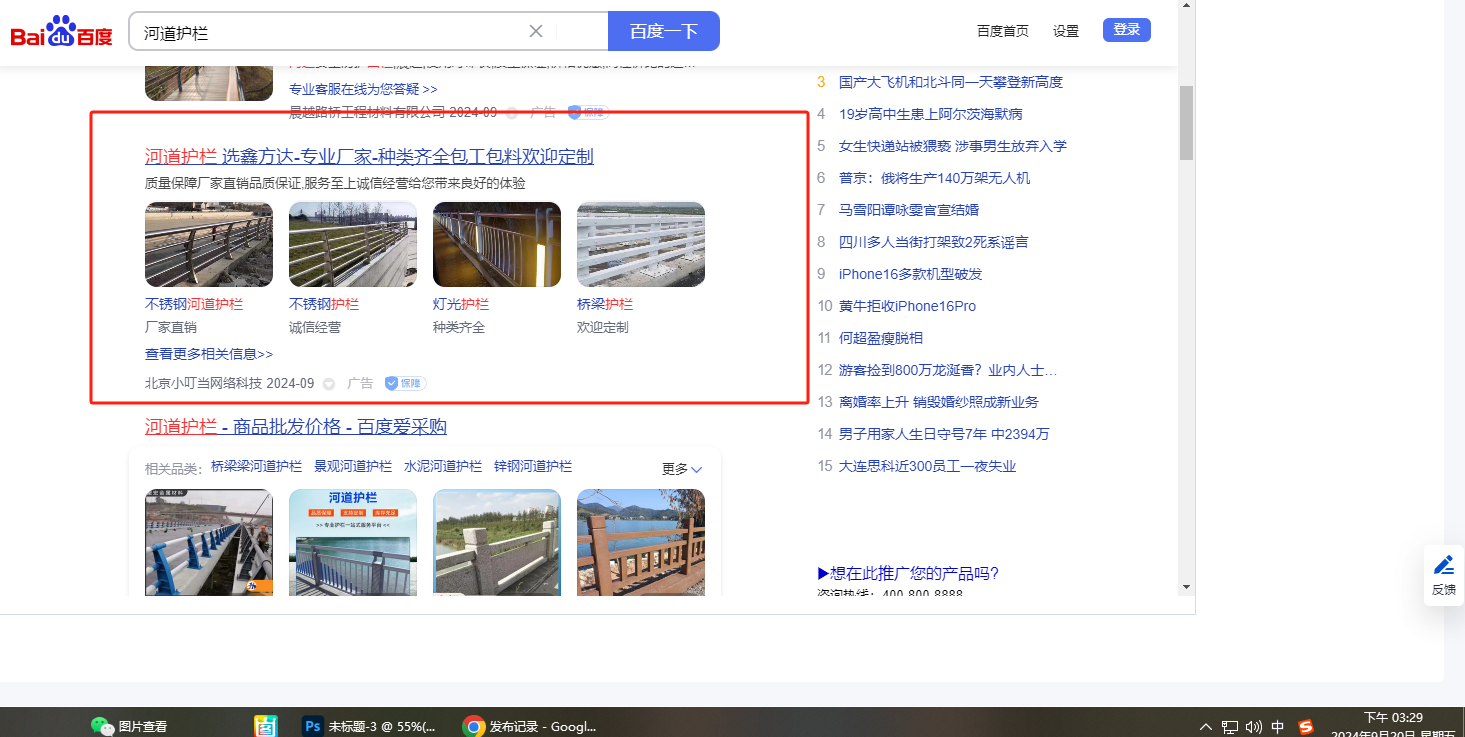Open the 不锈钢护栏 诚信经营 thumbnail image

(353, 245)
